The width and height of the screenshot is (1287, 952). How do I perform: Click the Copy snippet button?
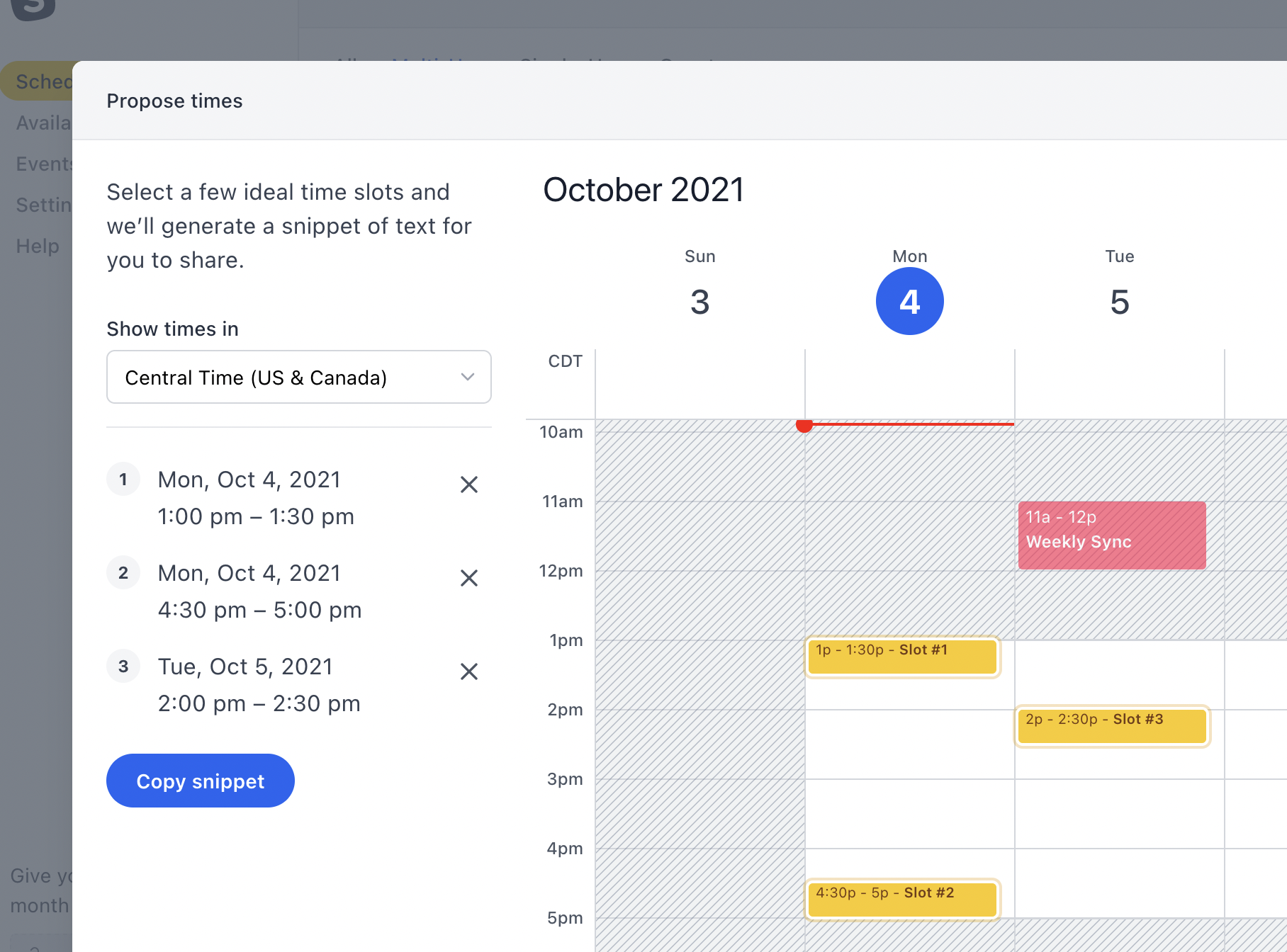pyautogui.click(x=201, y=781)
